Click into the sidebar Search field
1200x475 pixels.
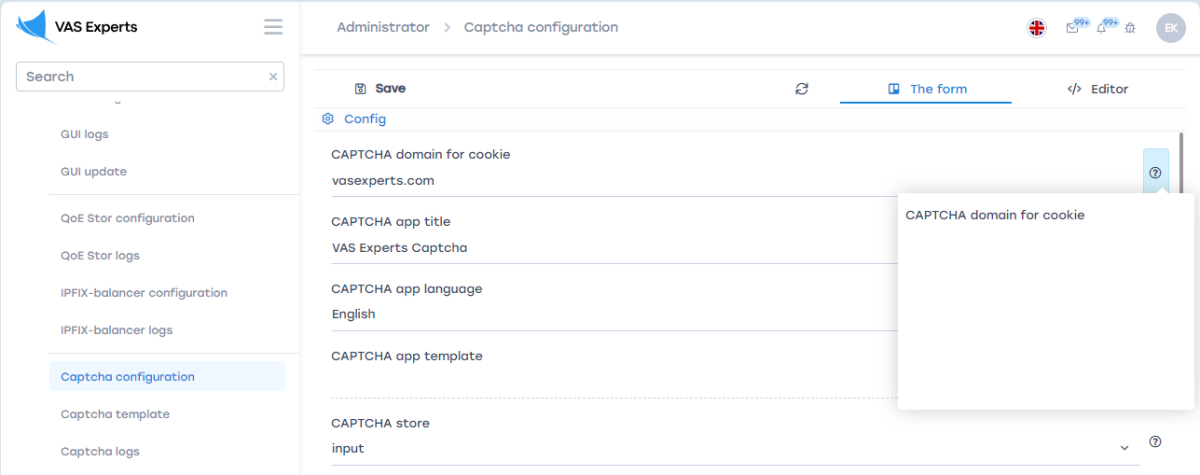[x=140, y=77]
